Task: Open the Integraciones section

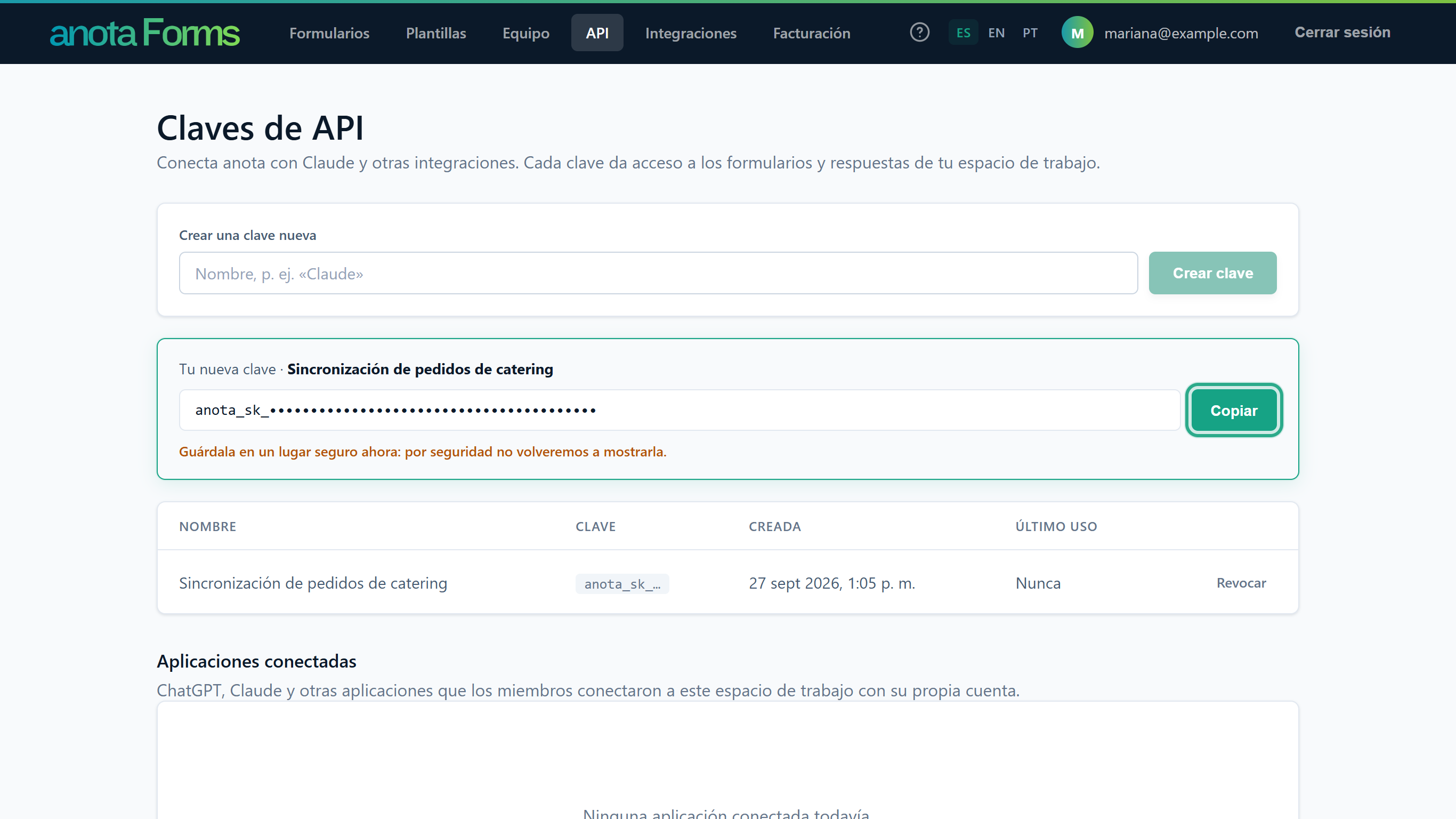Action: point(691,33)
